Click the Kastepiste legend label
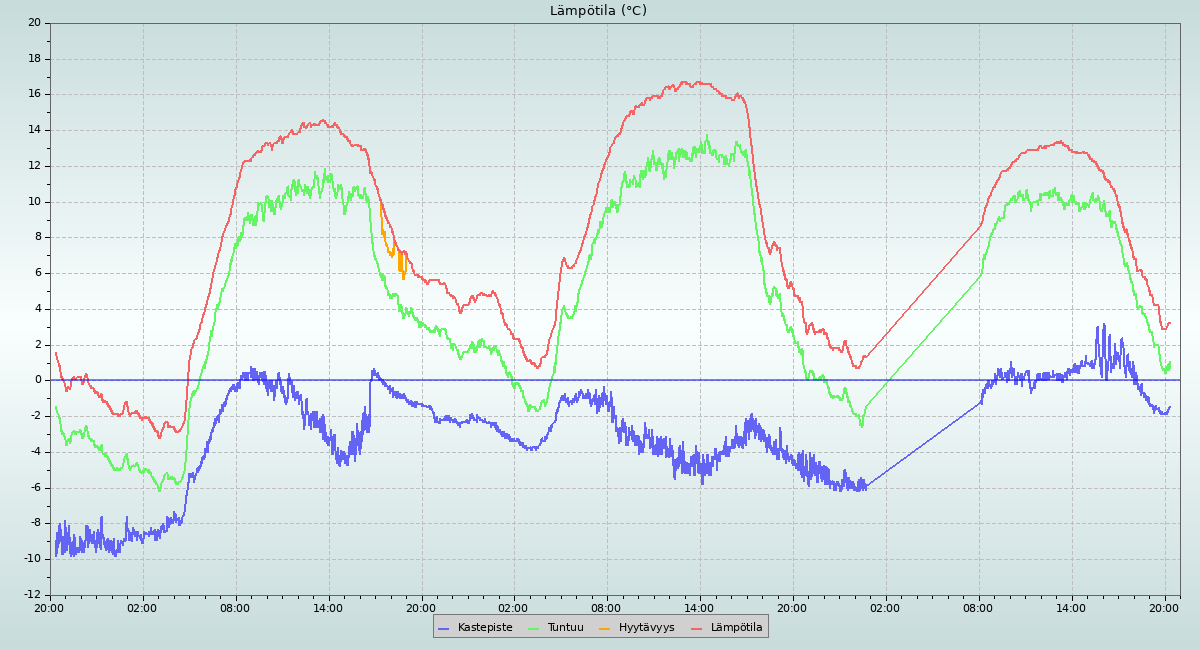Screen dimensions: 1200x650 pyautogui.click(x=485, y=627)
